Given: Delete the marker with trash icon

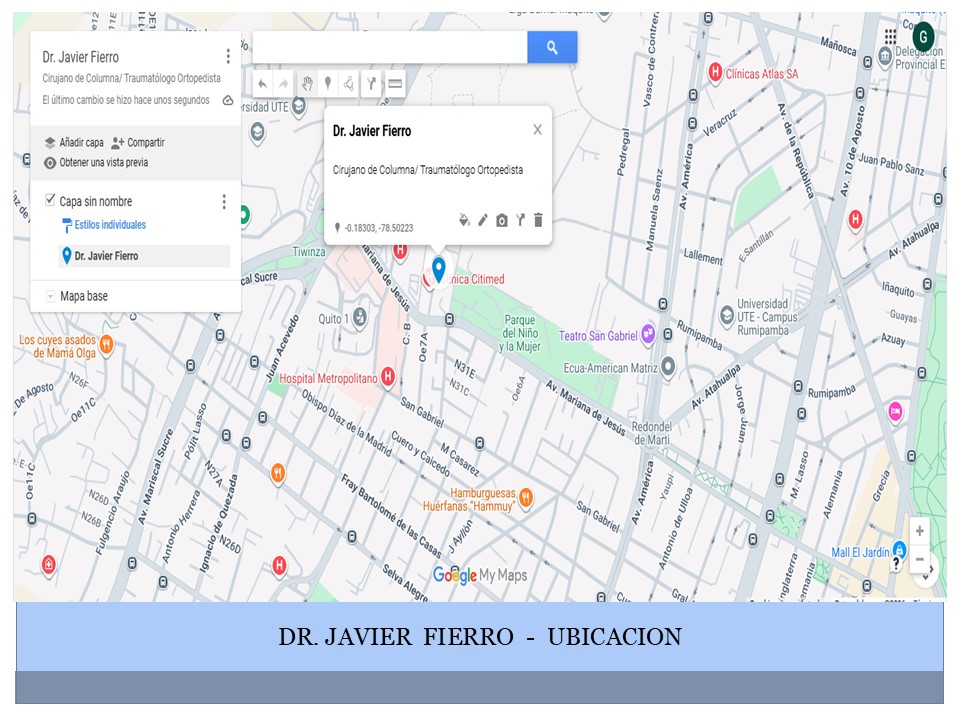Looking at the screenshot, I should (x=538, y=220).
